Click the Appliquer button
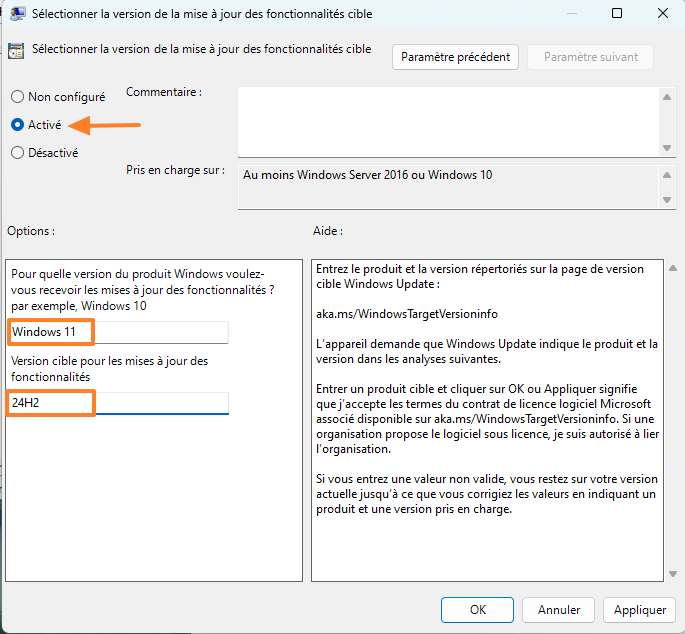This screenshot has width=685, height=634. (640, 610)
